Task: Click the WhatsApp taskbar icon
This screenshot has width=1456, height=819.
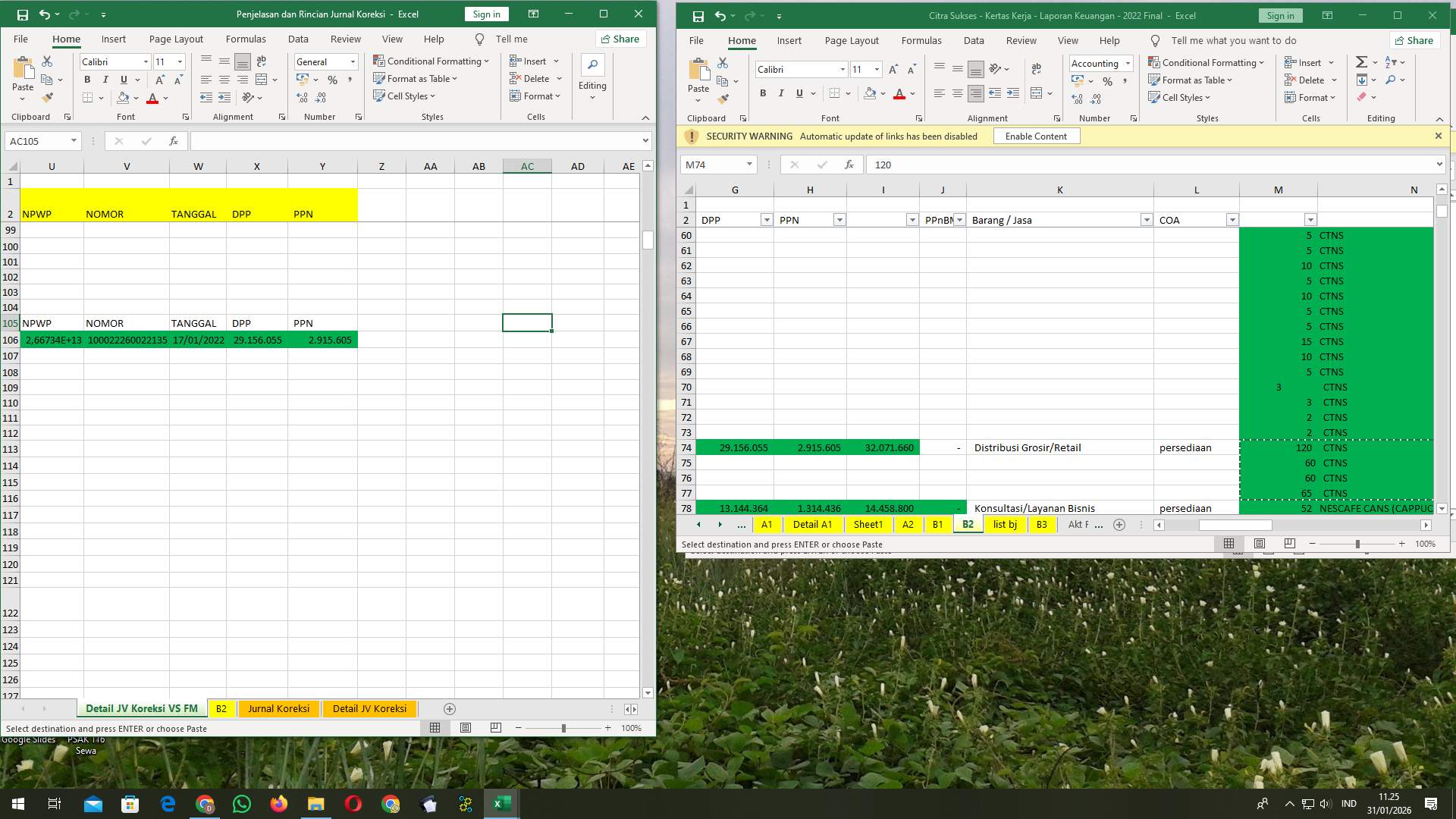Action: [x=242, y=803]
